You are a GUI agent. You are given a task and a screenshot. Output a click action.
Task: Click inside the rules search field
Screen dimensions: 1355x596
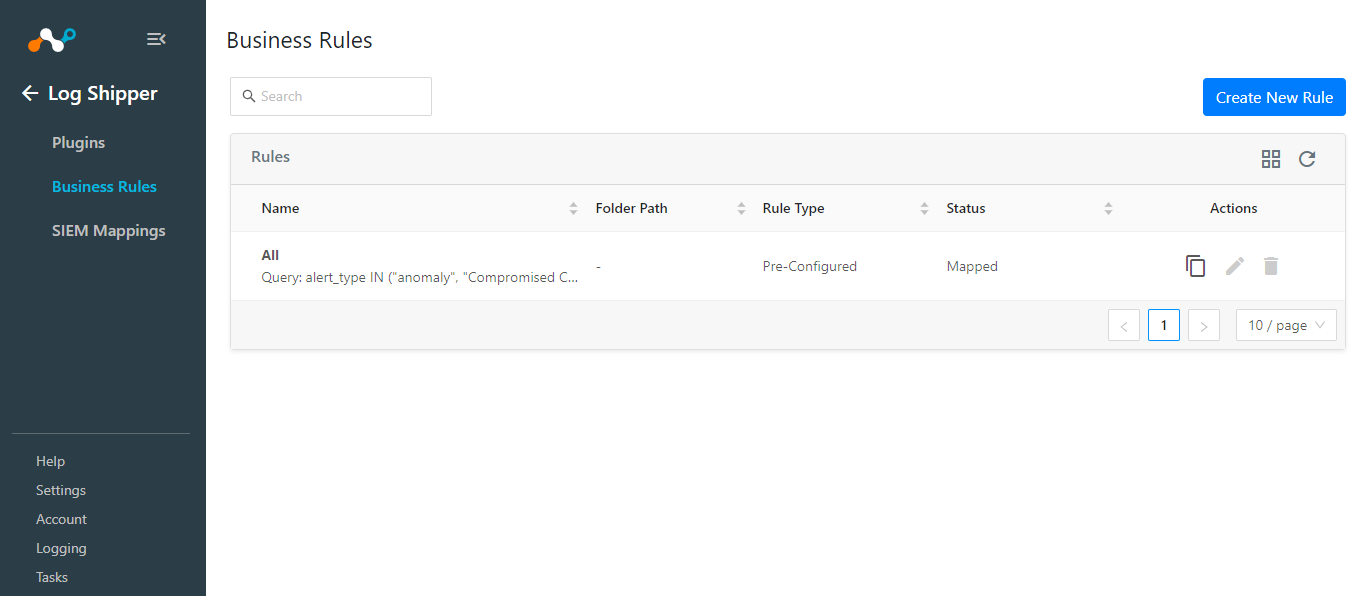(x=330, y=96)
